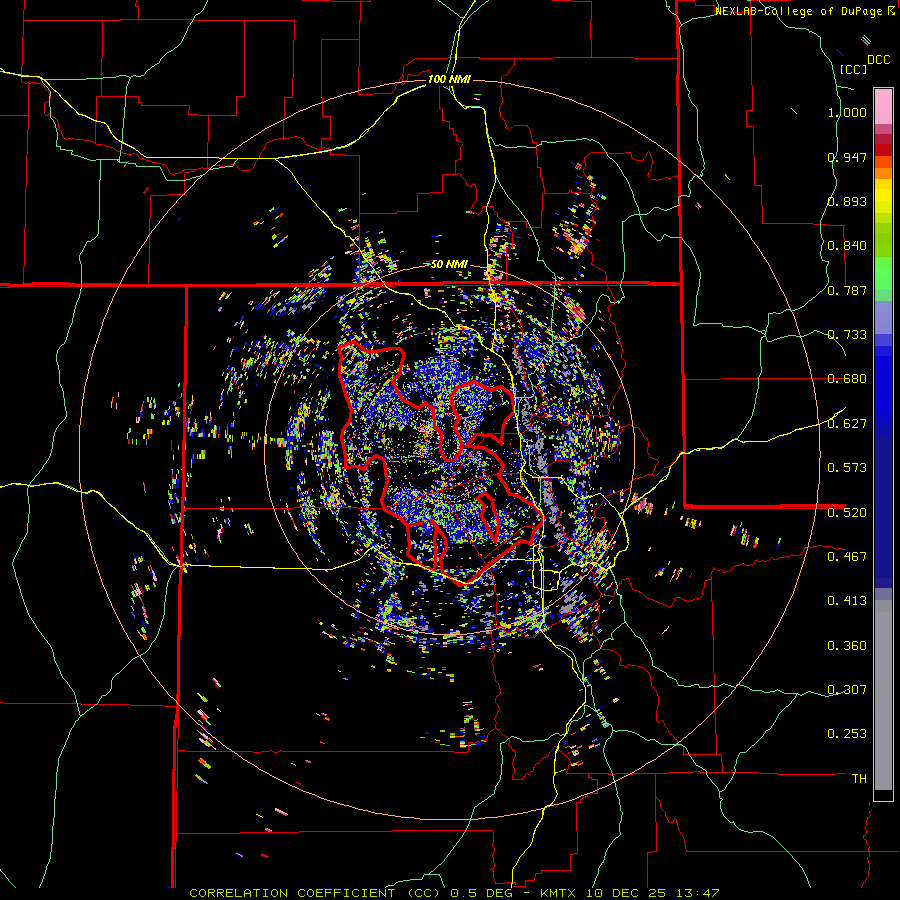This screenshot has width=900, height=900.
Task: Click the 0.893 legend value
Action: (847, 201)
